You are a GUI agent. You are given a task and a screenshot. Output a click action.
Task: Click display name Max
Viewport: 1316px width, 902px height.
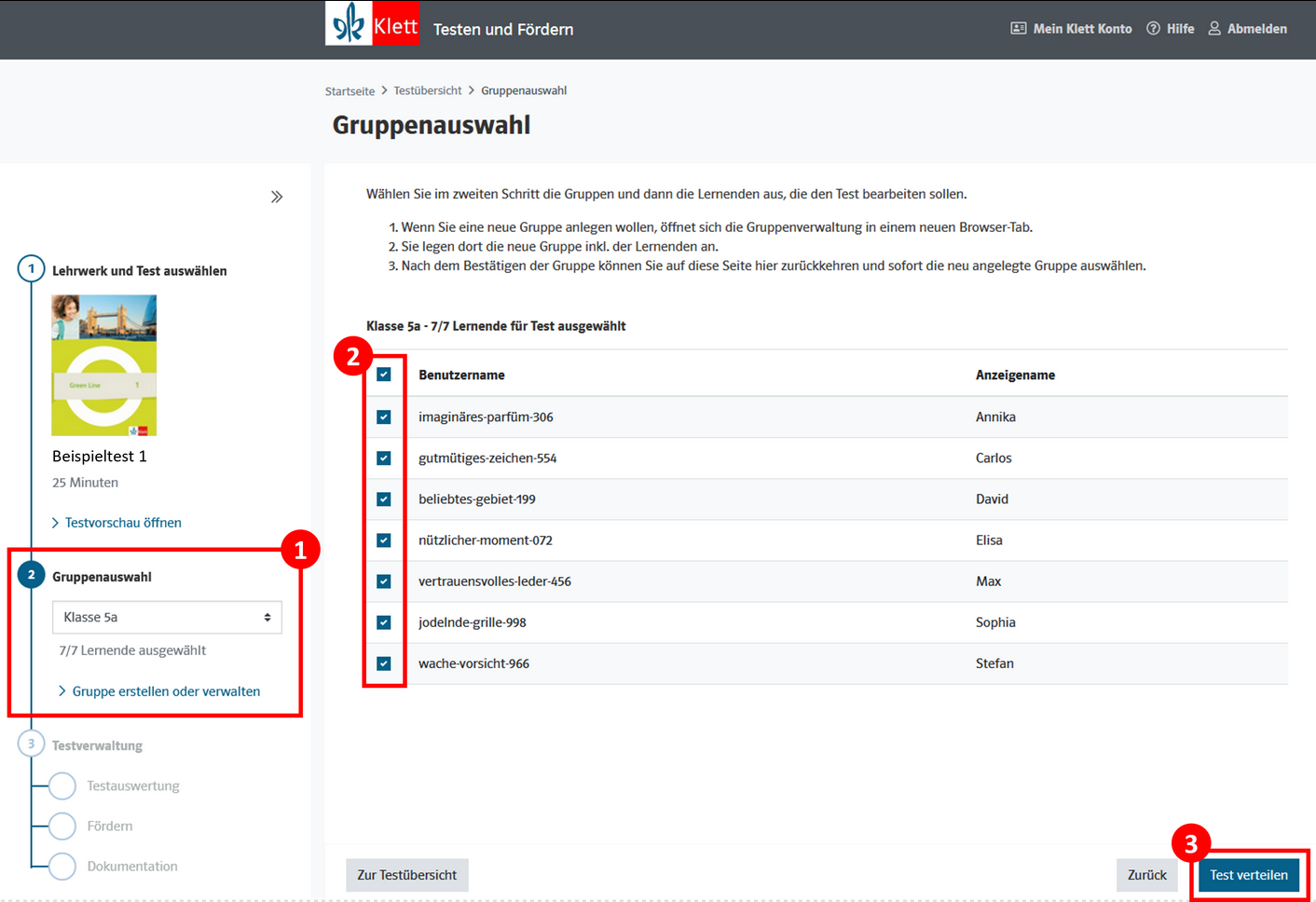pyautogui.click(x=988, y=581)
